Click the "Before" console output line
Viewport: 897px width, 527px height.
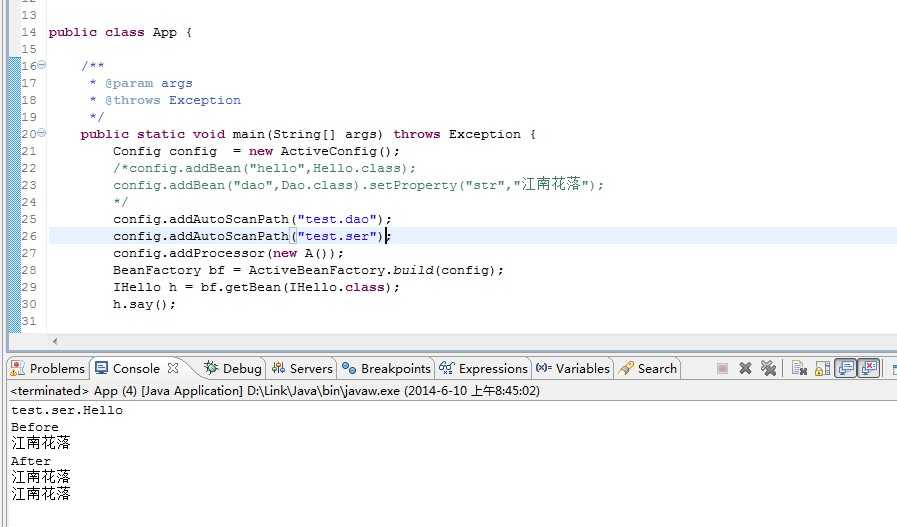click(35, 427)
